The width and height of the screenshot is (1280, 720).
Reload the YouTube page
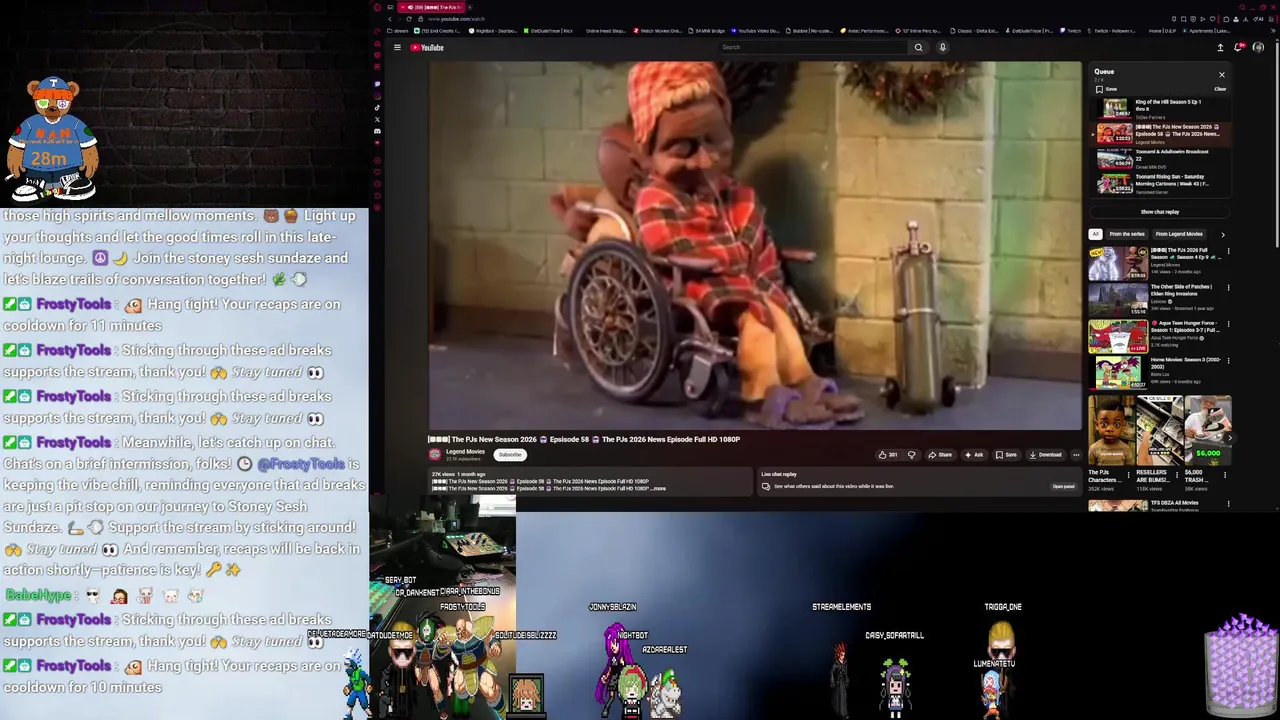pyautogui.click(x=408, y=19)
